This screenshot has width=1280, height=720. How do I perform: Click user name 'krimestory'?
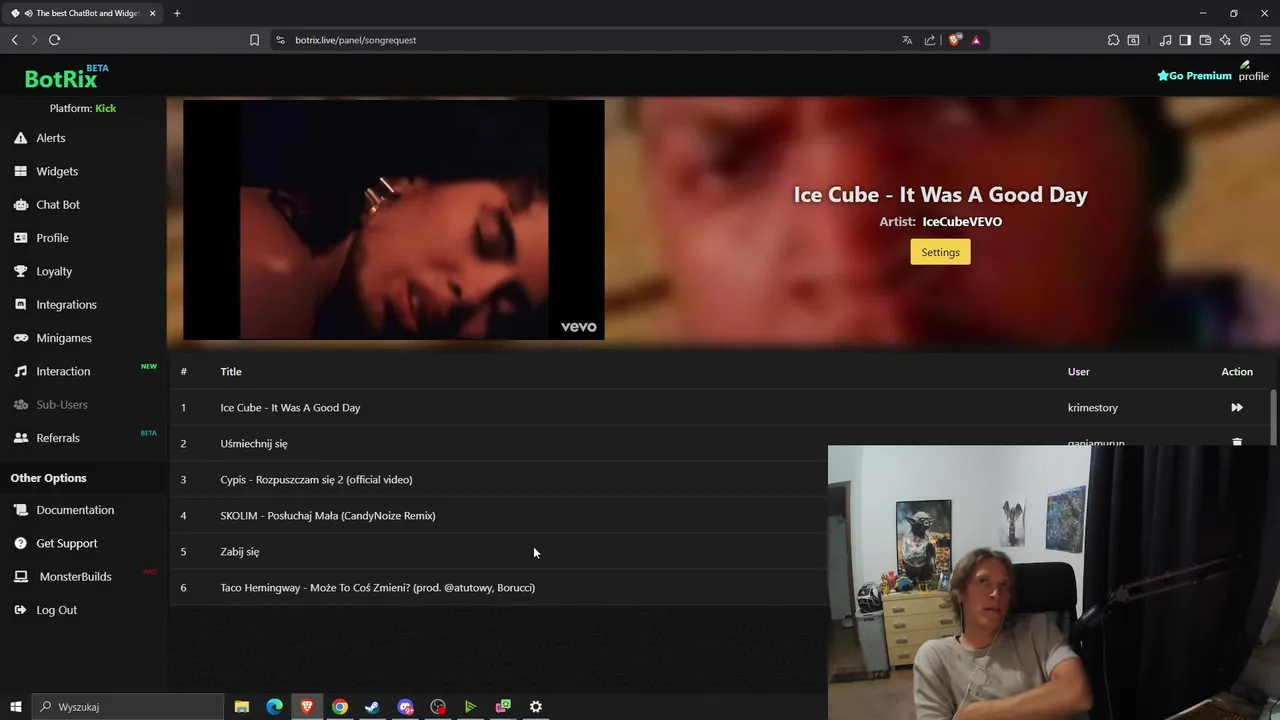click(x=1093, y=407)
